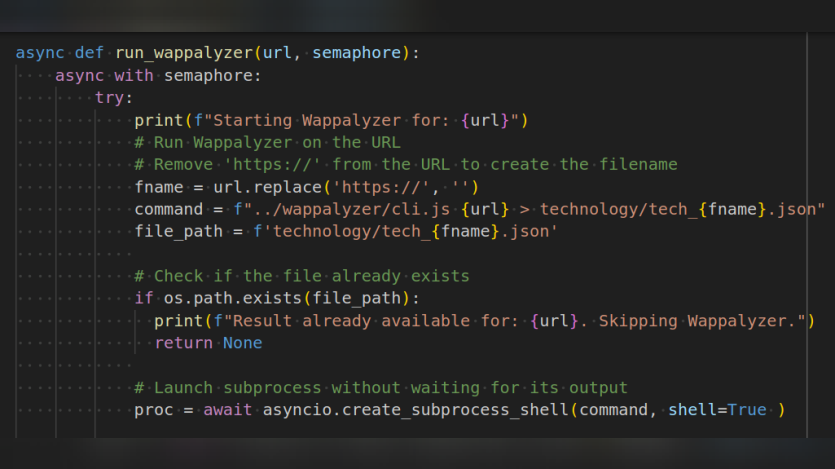The height and width of the screenshot is (469, 835).
Task: Click comment about removing 'https://' from URL
Action: (x=406, y=164)
